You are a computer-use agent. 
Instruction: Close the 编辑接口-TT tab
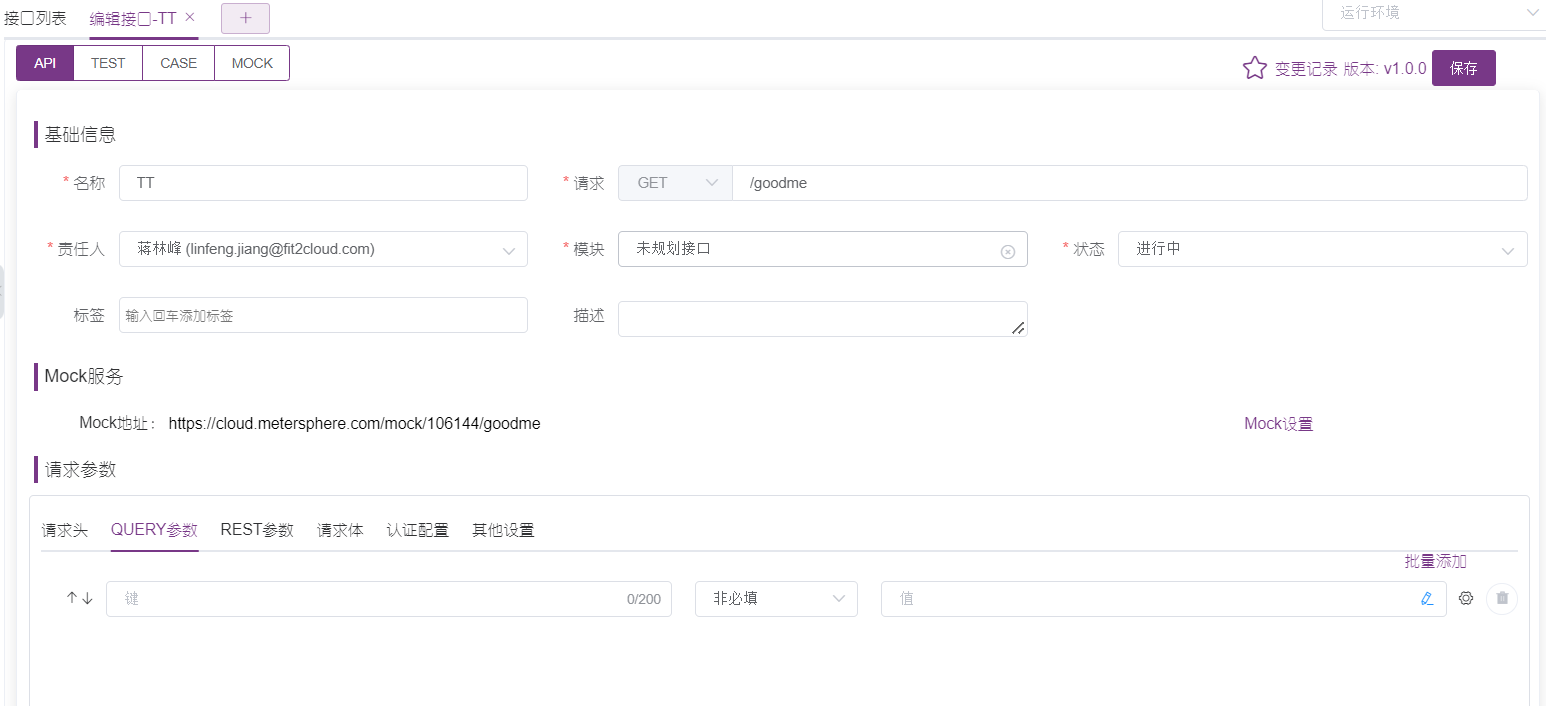(190, 16)
